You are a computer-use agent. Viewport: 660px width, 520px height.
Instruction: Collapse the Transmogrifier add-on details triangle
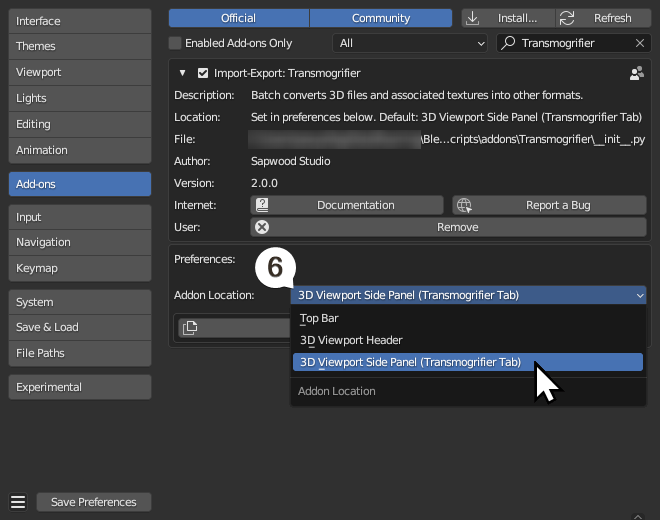click(x=182, y=73)
